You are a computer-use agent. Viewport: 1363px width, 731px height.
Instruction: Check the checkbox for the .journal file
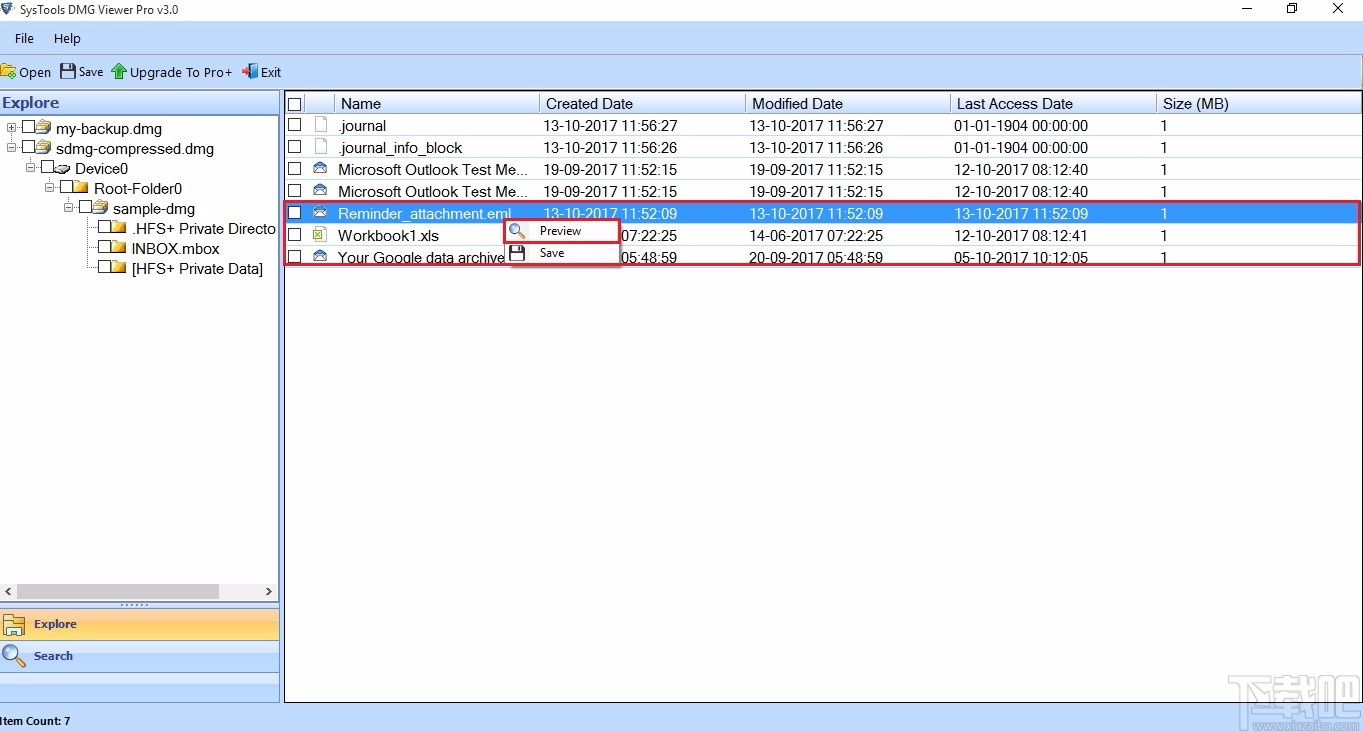point(294,124)
